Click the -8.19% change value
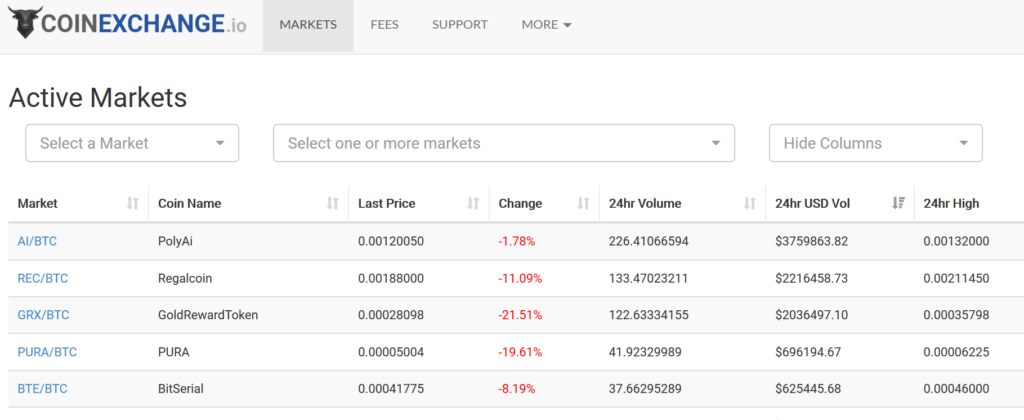This screenshot has height=420, width=1024. pyautogui.click(x=517, y=389)
